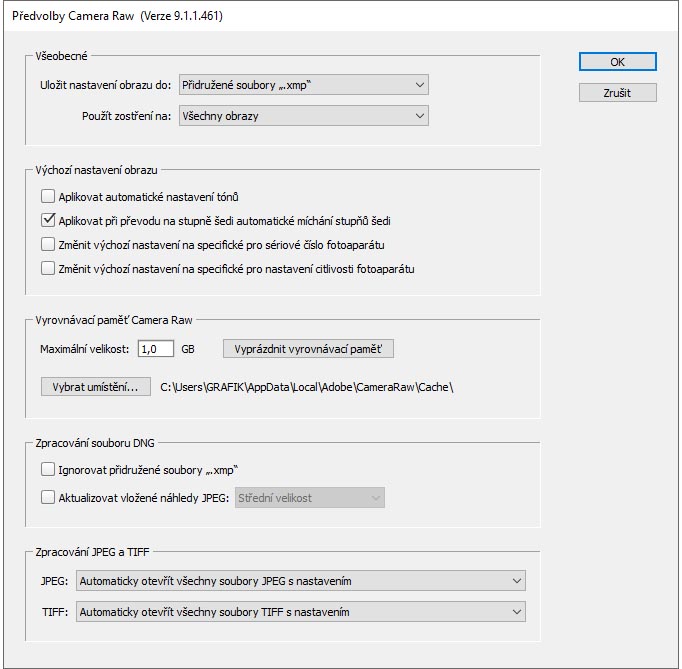Uncheck automatic grayscale mix checkbox
The height and width of the screenshot is (669, 682).
(48, 221)
